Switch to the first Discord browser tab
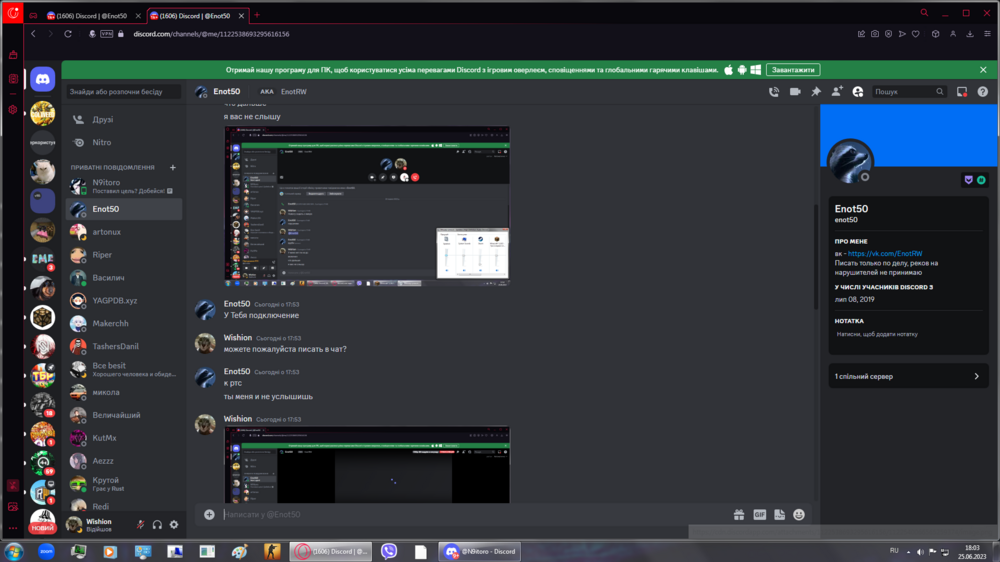The image size is (1000, 562). [x=91, y=15]
